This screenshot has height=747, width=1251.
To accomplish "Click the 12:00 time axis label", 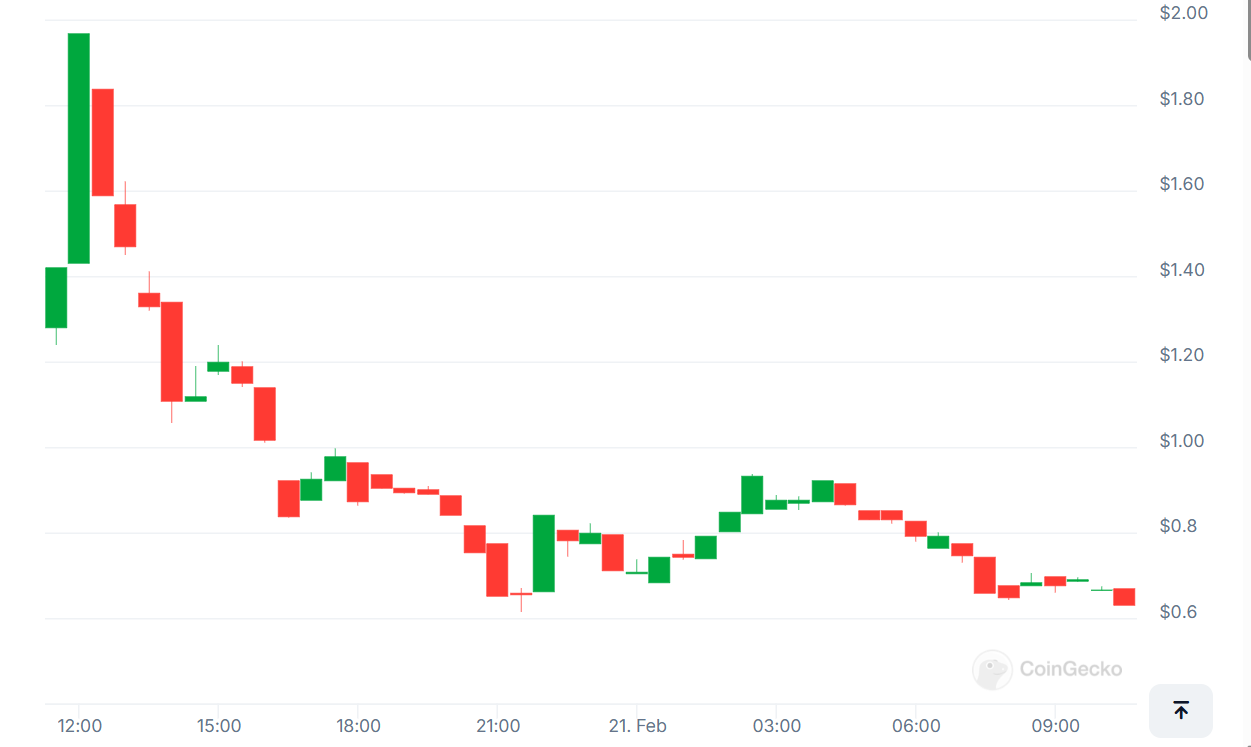I will pos(80,726).
